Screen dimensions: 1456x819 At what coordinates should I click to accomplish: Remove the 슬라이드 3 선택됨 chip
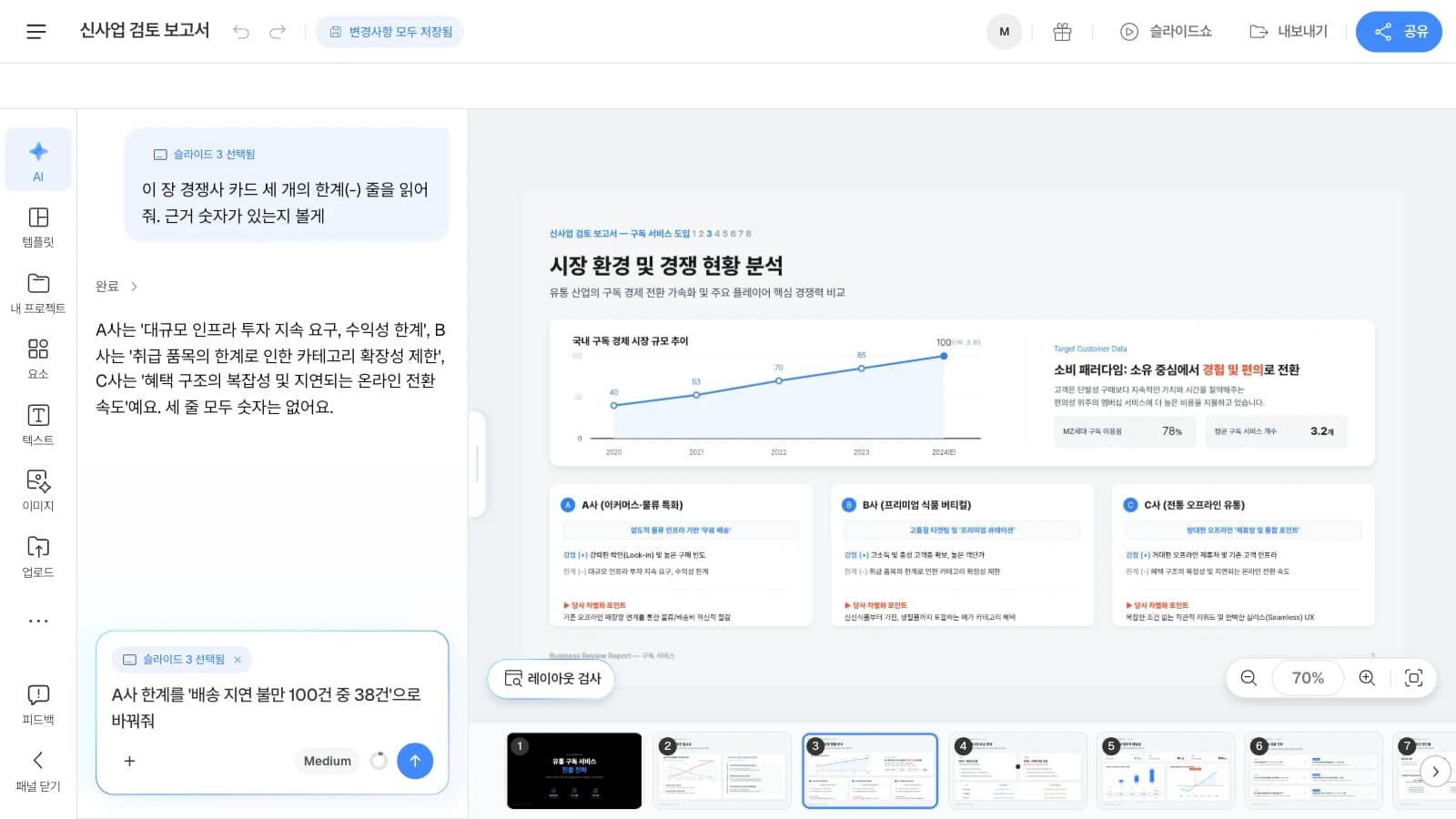click(x=238, y=660)
